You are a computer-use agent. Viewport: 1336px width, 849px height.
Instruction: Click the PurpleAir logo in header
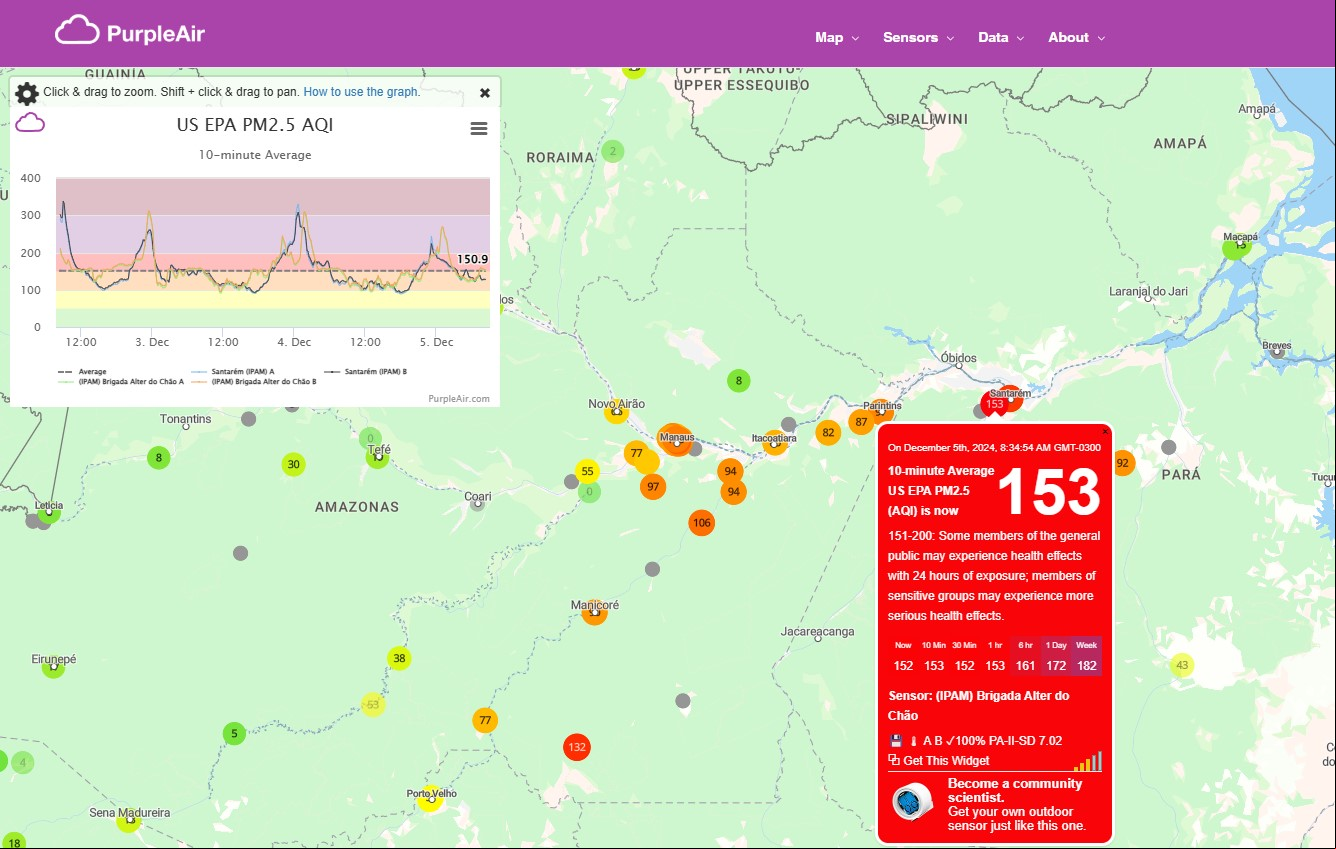tap(130, 32)
